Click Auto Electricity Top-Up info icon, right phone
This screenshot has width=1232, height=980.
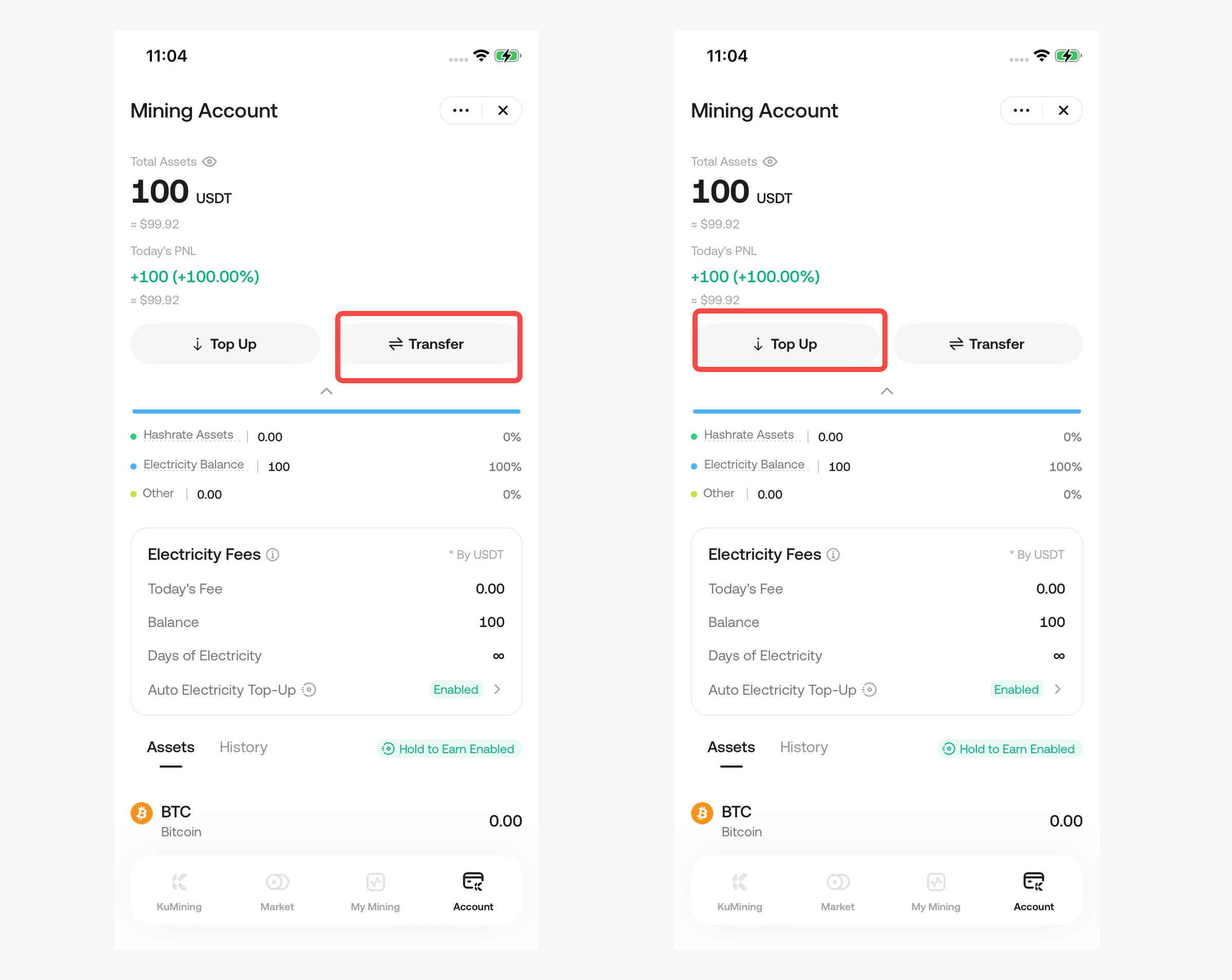869,690
